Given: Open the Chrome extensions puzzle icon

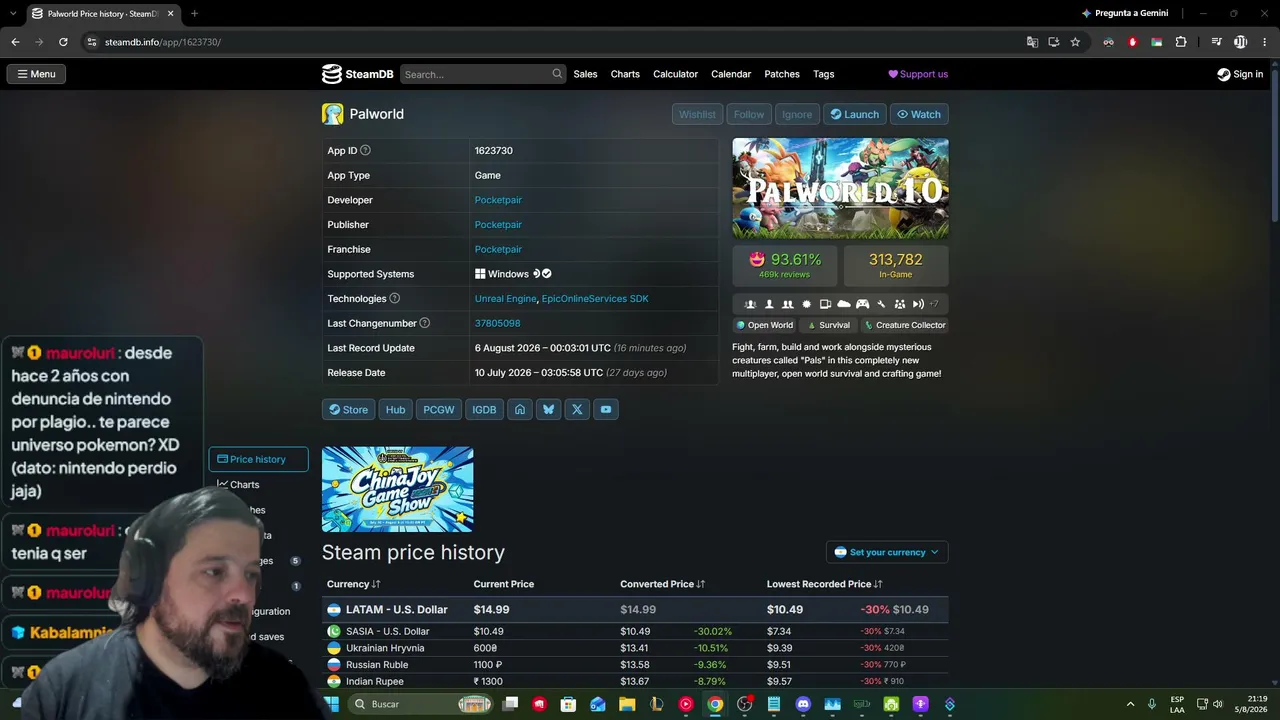Looking at the screenshot, I should click(1181, 42).
